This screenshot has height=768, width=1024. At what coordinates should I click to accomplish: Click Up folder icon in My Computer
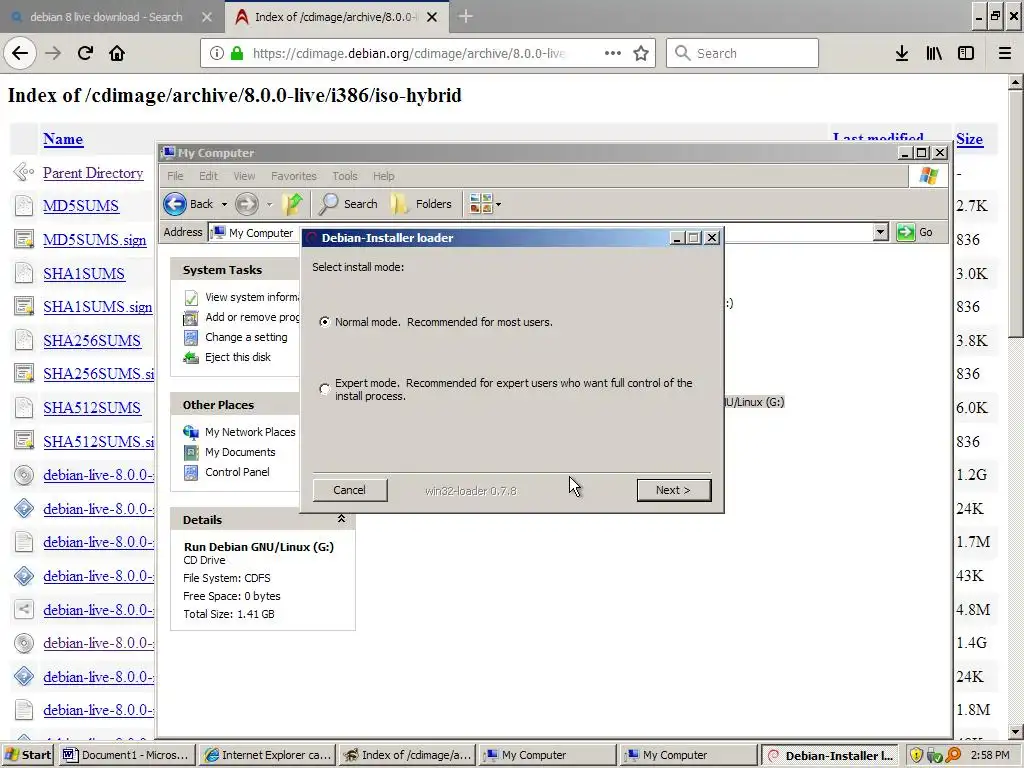tap(293, 204)
